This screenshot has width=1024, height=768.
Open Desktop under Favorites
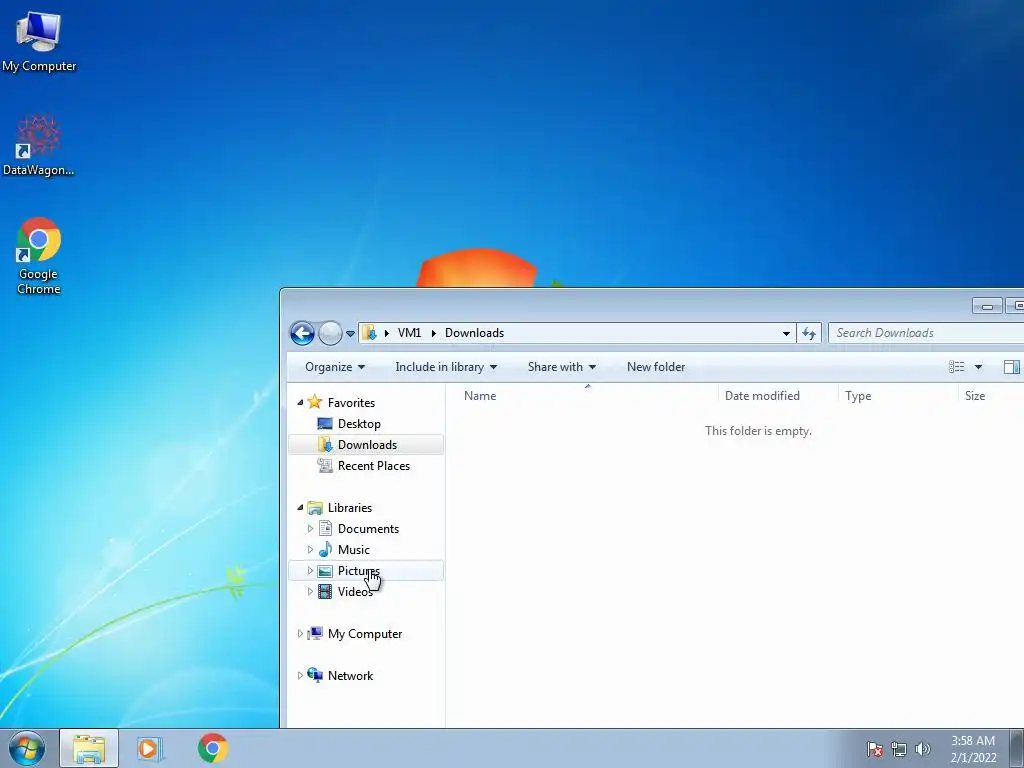[359, 424]
